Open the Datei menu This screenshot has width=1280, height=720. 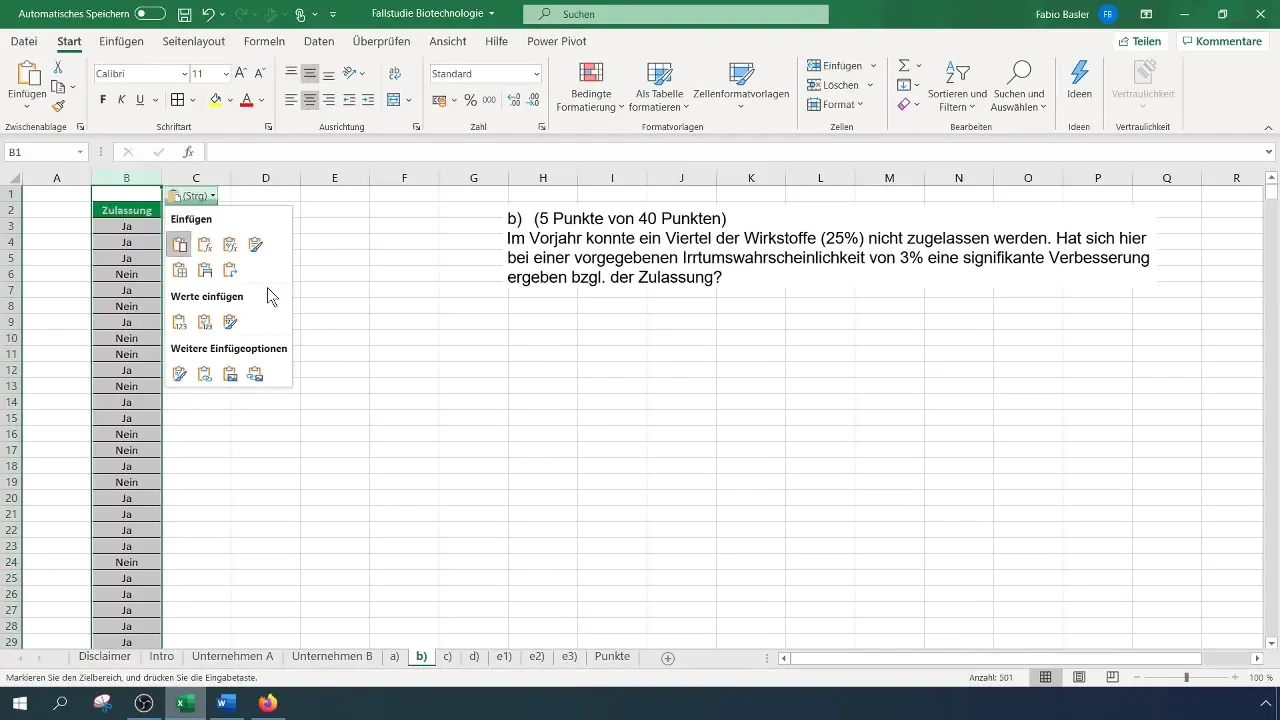pyautogui.click(x=24, y=41)
